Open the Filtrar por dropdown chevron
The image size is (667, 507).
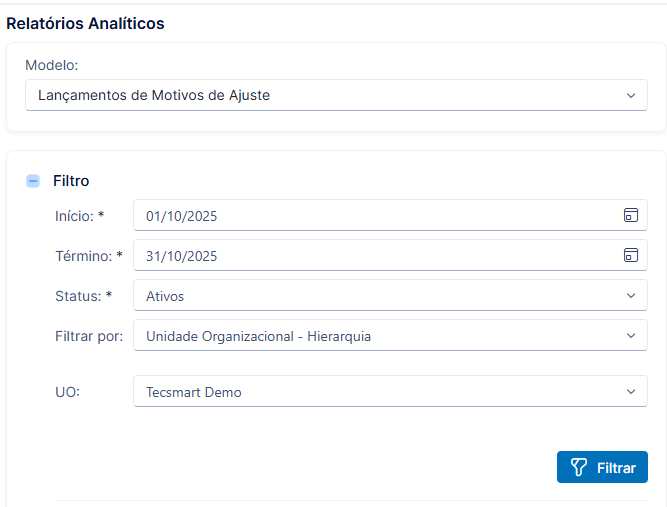(631, 336)
